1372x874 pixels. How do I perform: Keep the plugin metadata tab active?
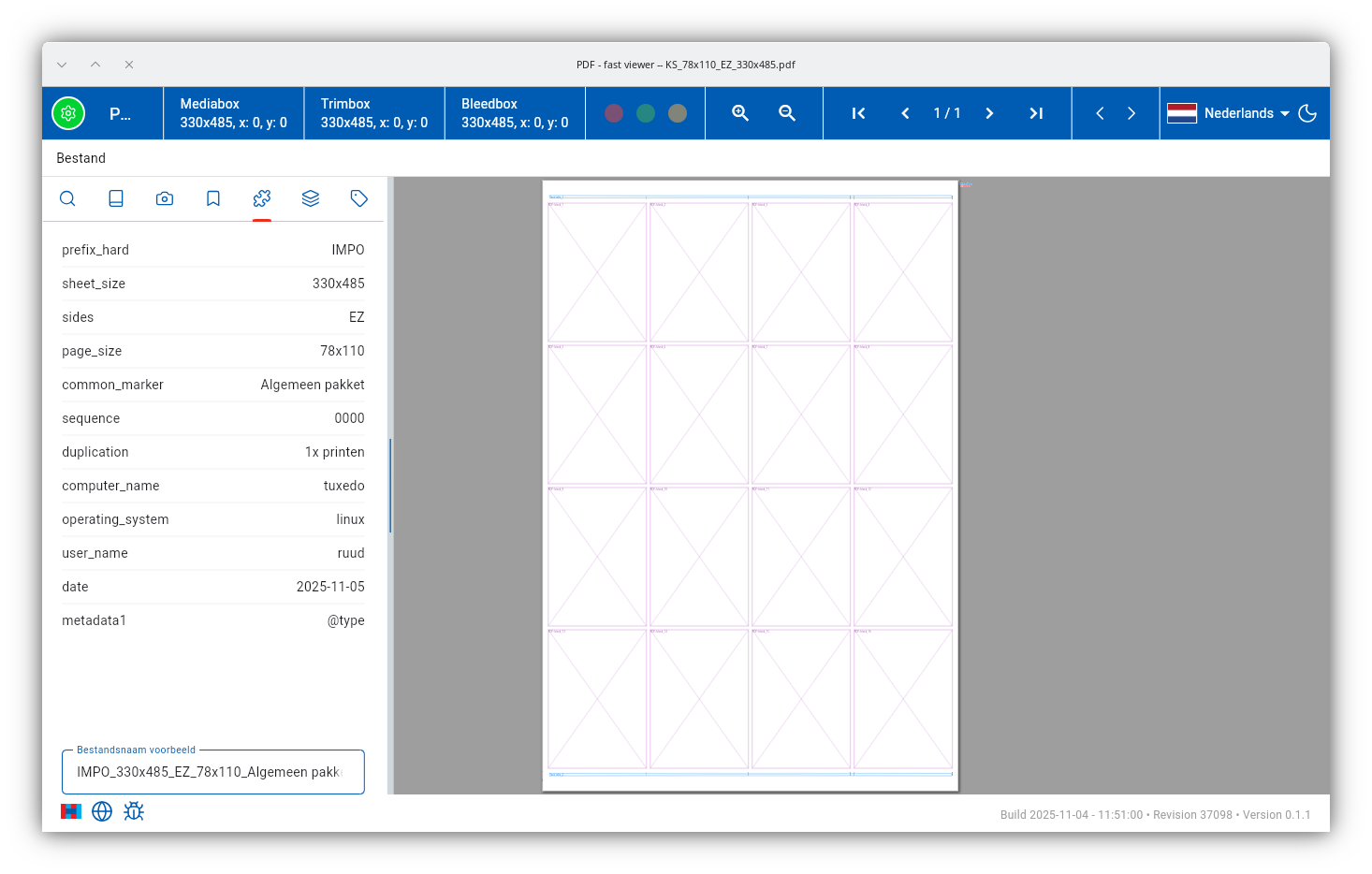(262, 198)
